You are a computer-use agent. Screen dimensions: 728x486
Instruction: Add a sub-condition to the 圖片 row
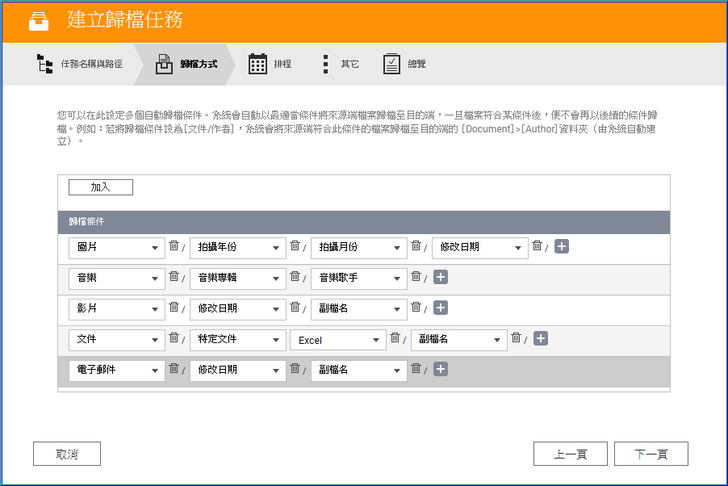[x=562, y=247]
